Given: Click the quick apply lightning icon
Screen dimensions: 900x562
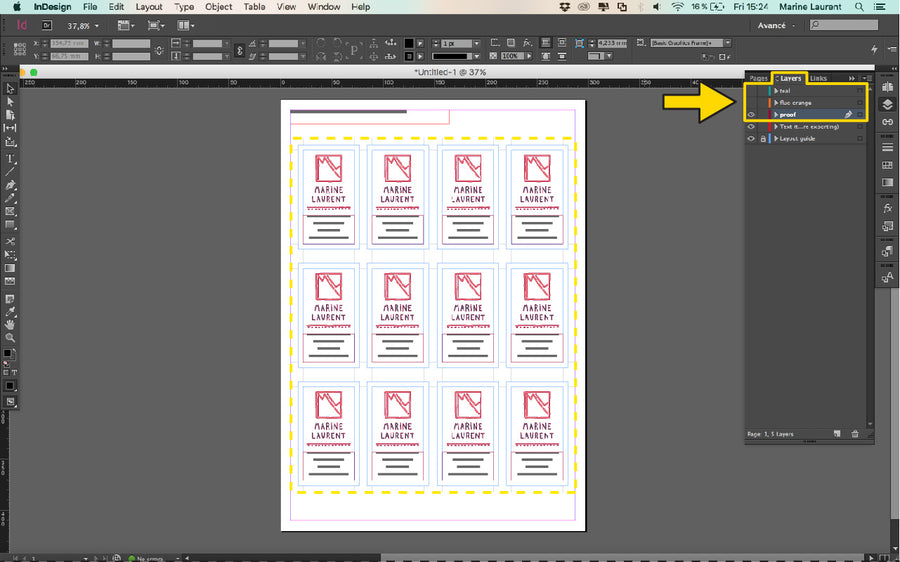Looking at the screenshot, I should tap(874, 50).
